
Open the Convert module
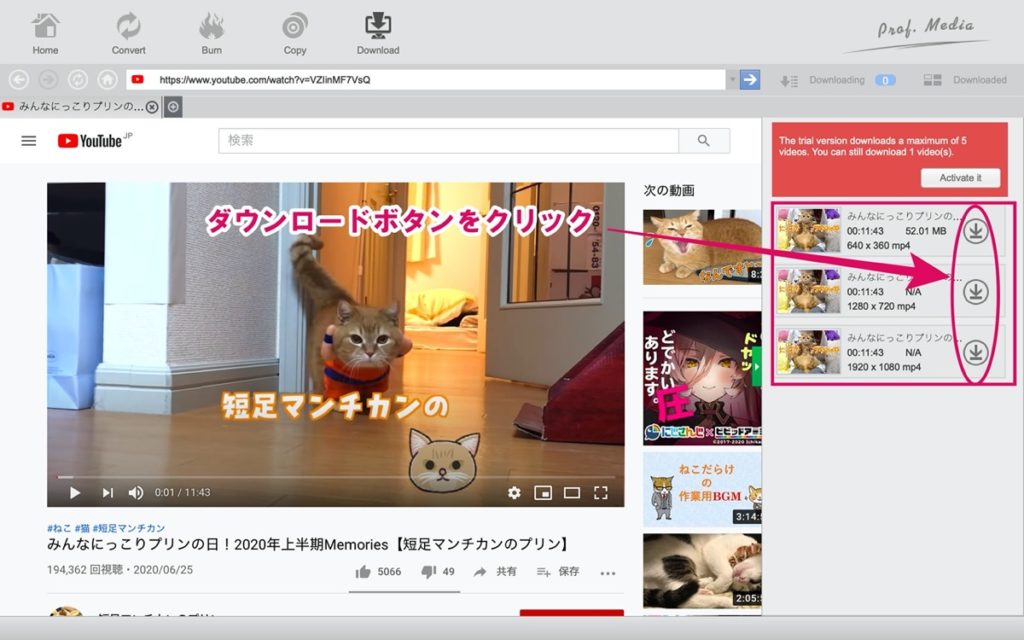[128, 34]
